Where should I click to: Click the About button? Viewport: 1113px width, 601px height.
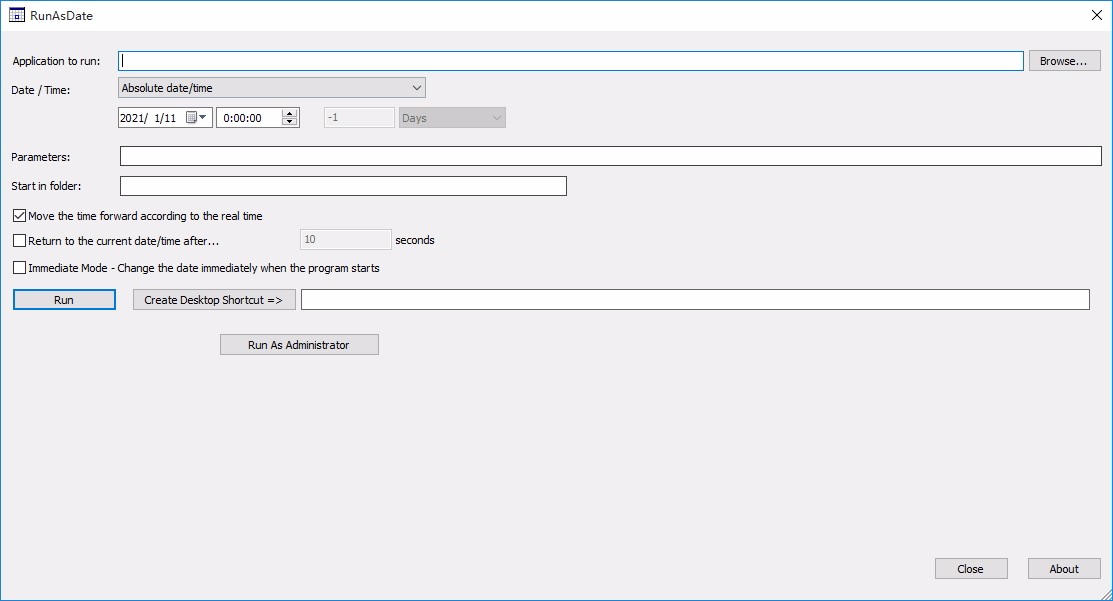1063,568
